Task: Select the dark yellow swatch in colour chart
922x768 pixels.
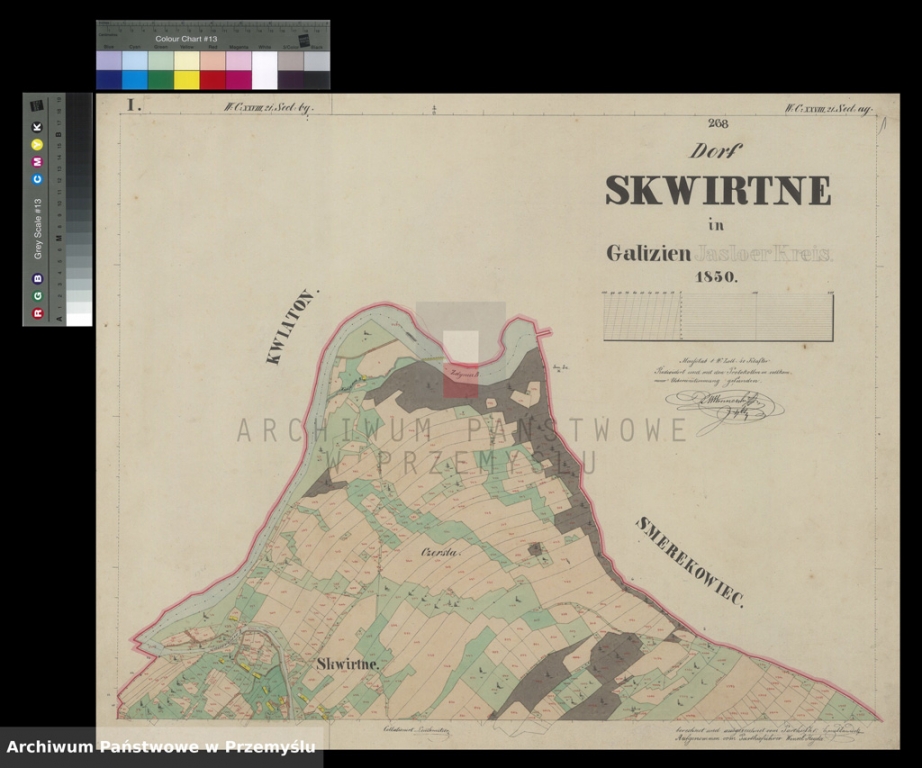Action: point(187,80)
